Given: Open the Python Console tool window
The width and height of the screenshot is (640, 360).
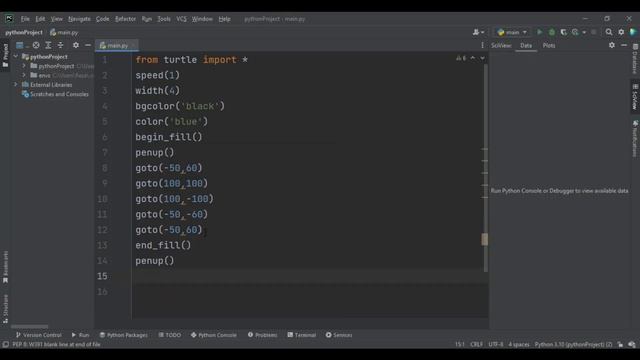Looking at the screenshot, I should (x=213, y=335).
